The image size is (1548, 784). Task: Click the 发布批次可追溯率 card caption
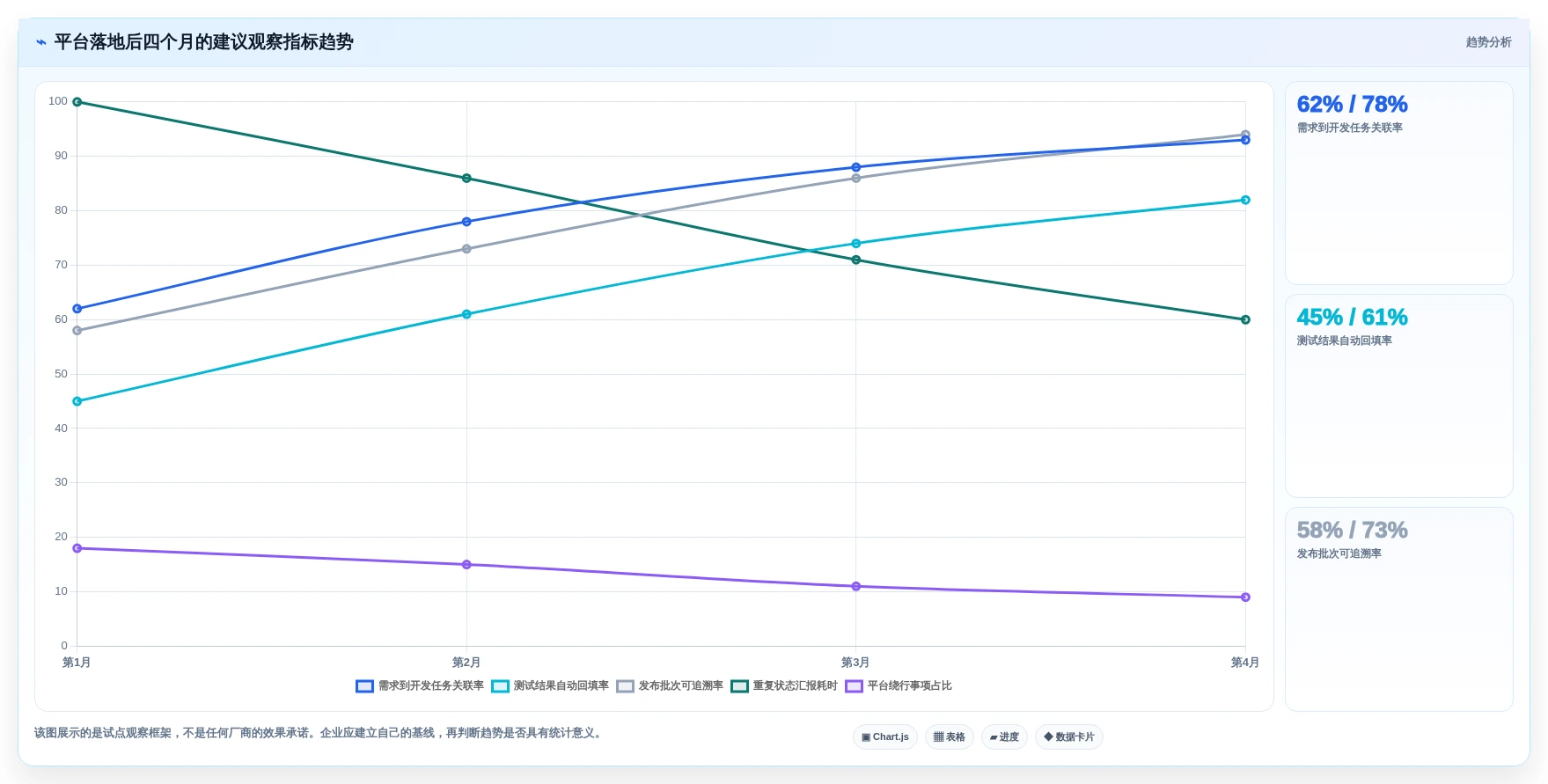tap(1339, 554)
